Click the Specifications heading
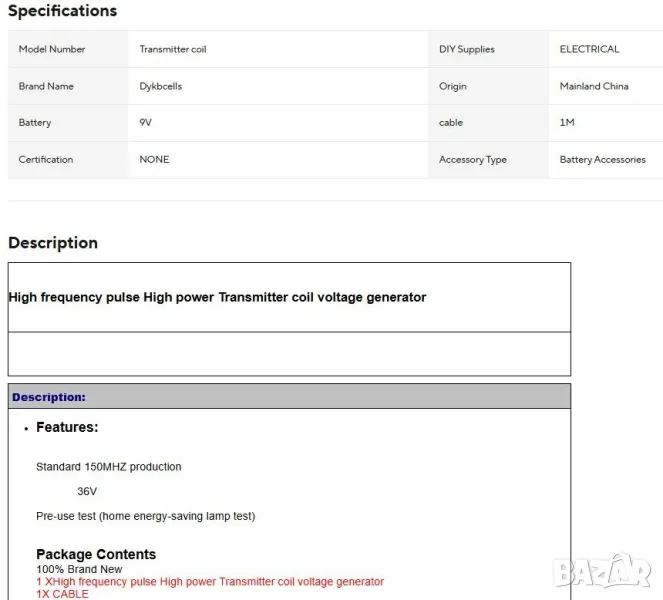 point(62,11)
